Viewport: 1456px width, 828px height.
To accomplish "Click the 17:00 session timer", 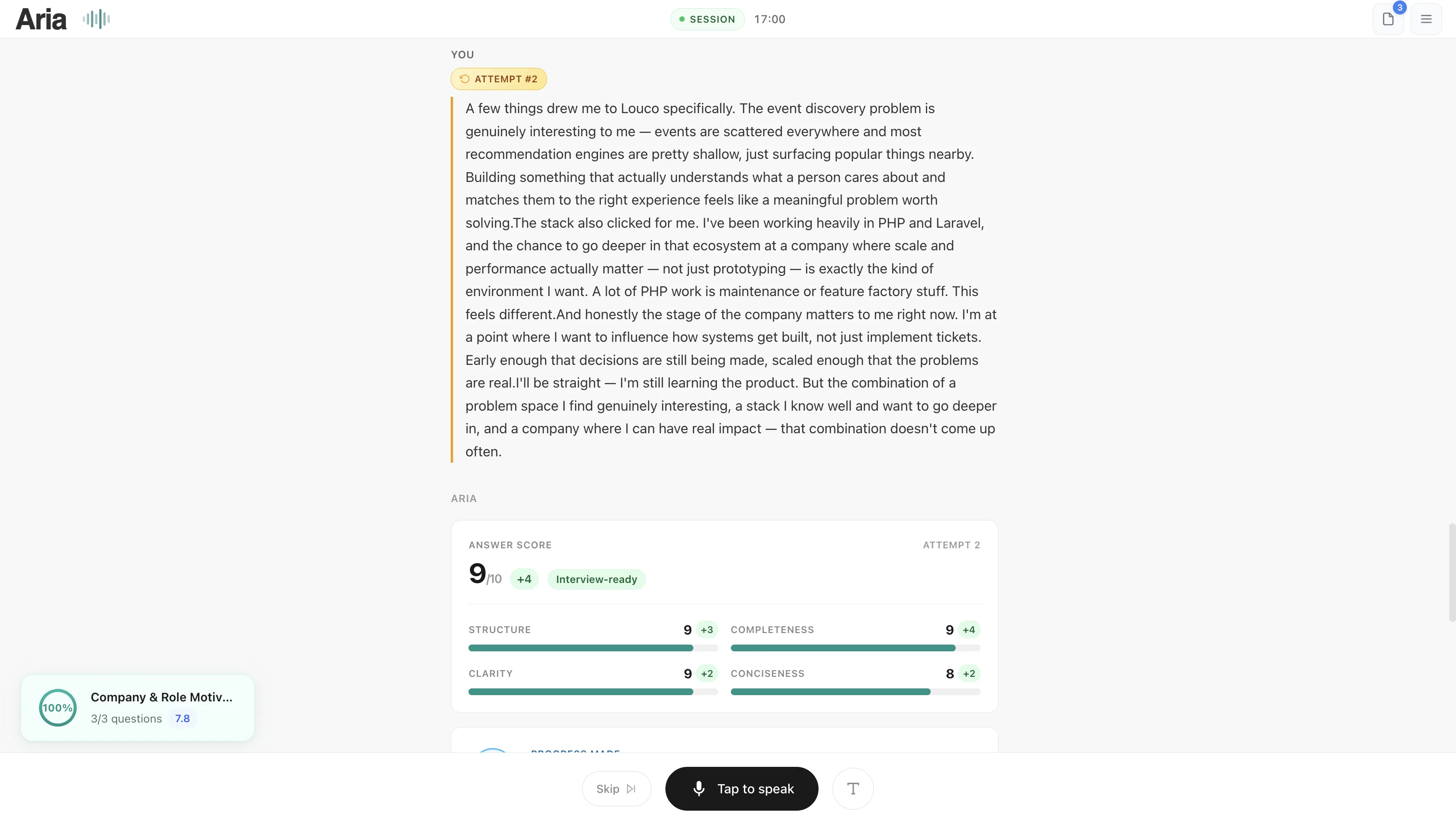I will (769, 19).
